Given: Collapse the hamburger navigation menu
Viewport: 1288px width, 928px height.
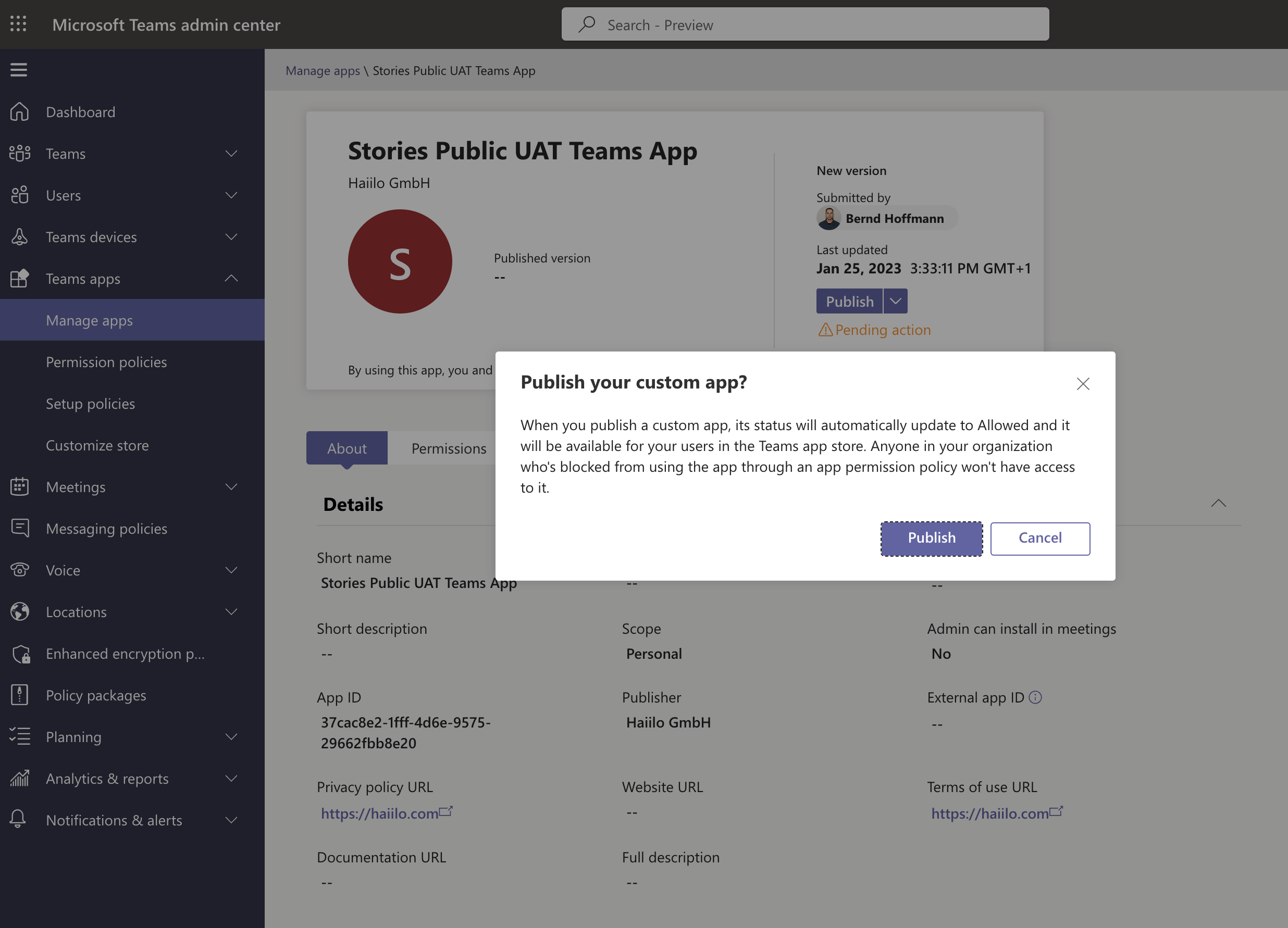Looking at the screenshot, I should 19,70.
